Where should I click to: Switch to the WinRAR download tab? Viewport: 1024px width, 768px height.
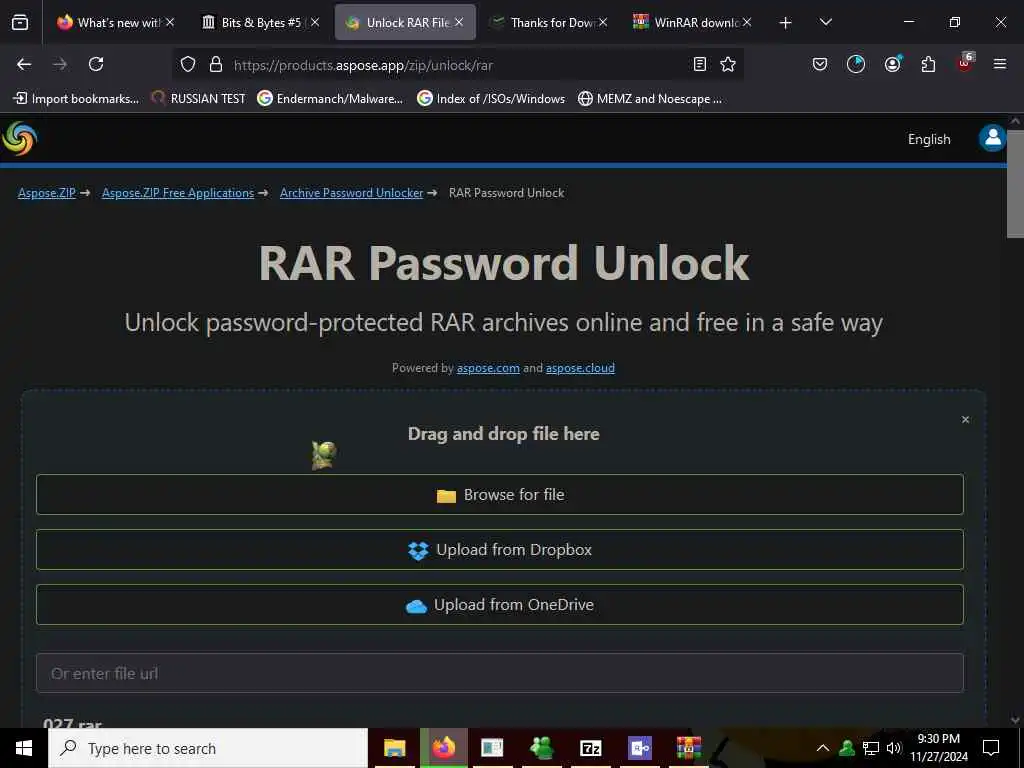692,22
